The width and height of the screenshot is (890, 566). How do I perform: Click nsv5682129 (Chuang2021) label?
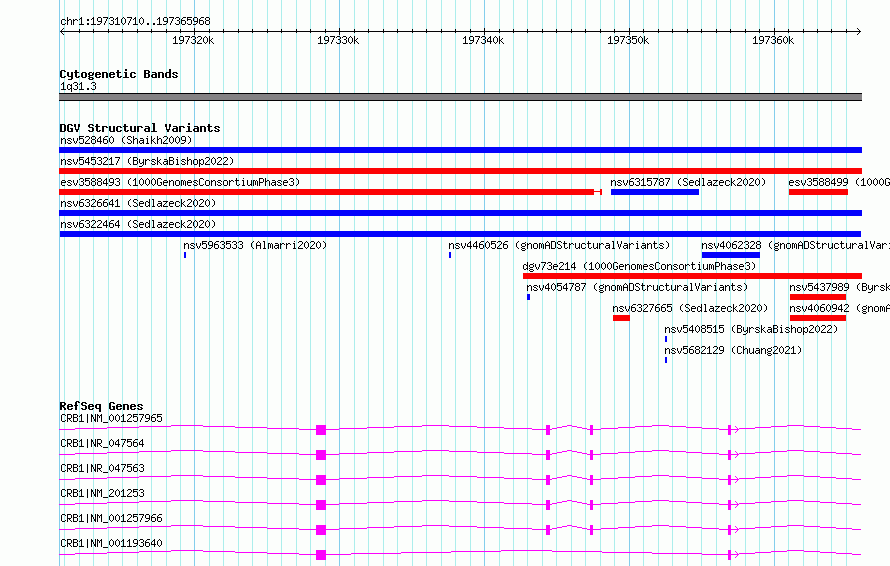point(733,350)
